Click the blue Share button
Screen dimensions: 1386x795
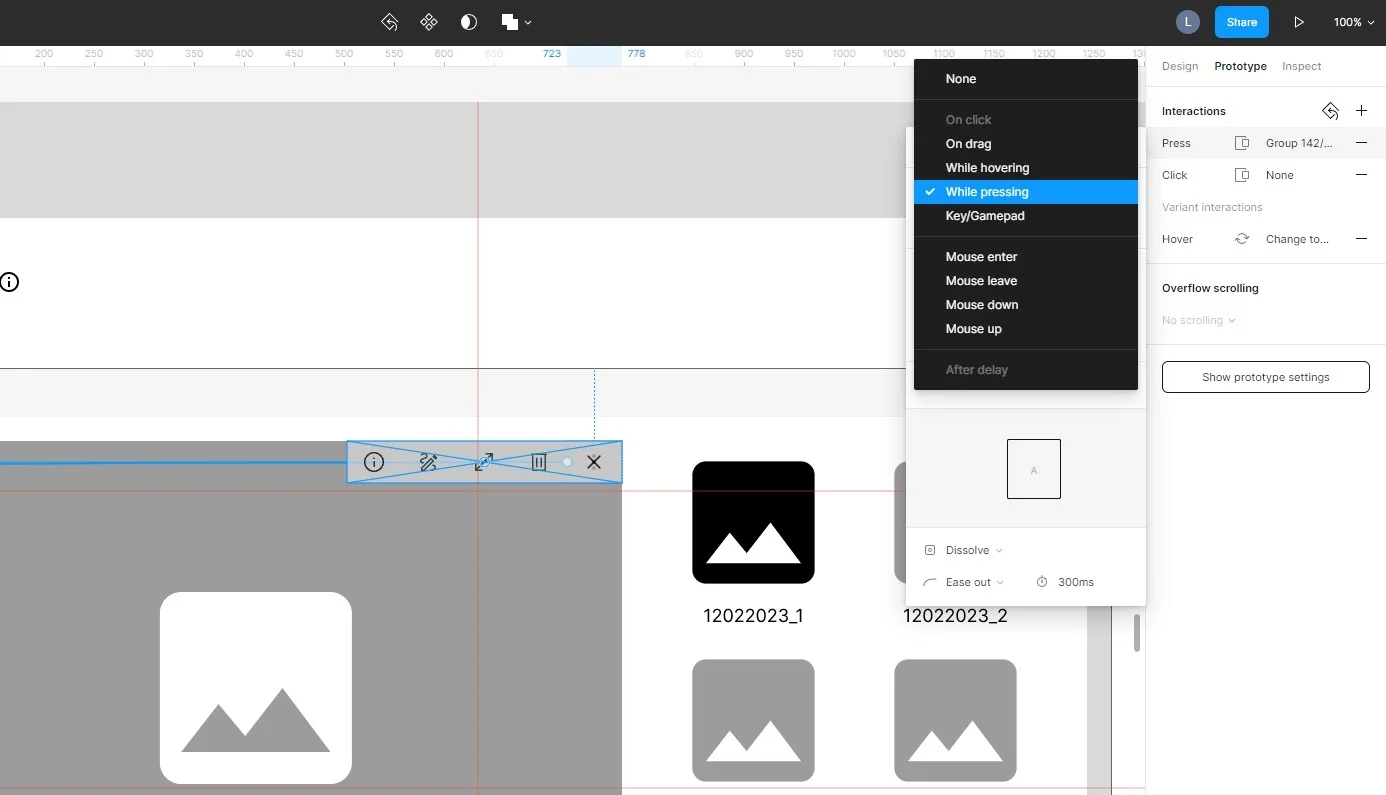point(1242,22)
